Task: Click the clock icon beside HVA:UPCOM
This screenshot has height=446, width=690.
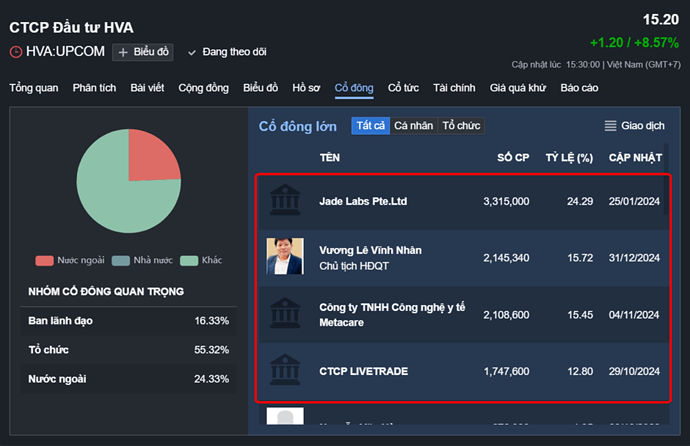Action: pyautogui.click(x=15, y=52)
